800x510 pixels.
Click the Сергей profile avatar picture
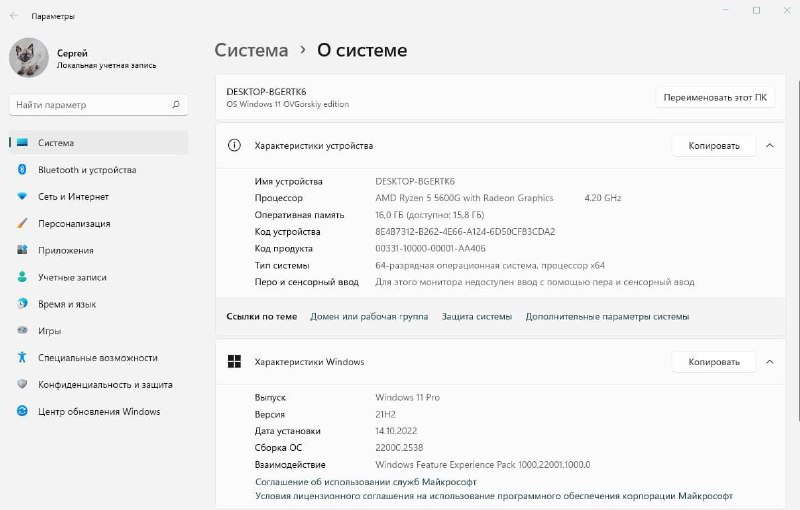tap(29, 58)
